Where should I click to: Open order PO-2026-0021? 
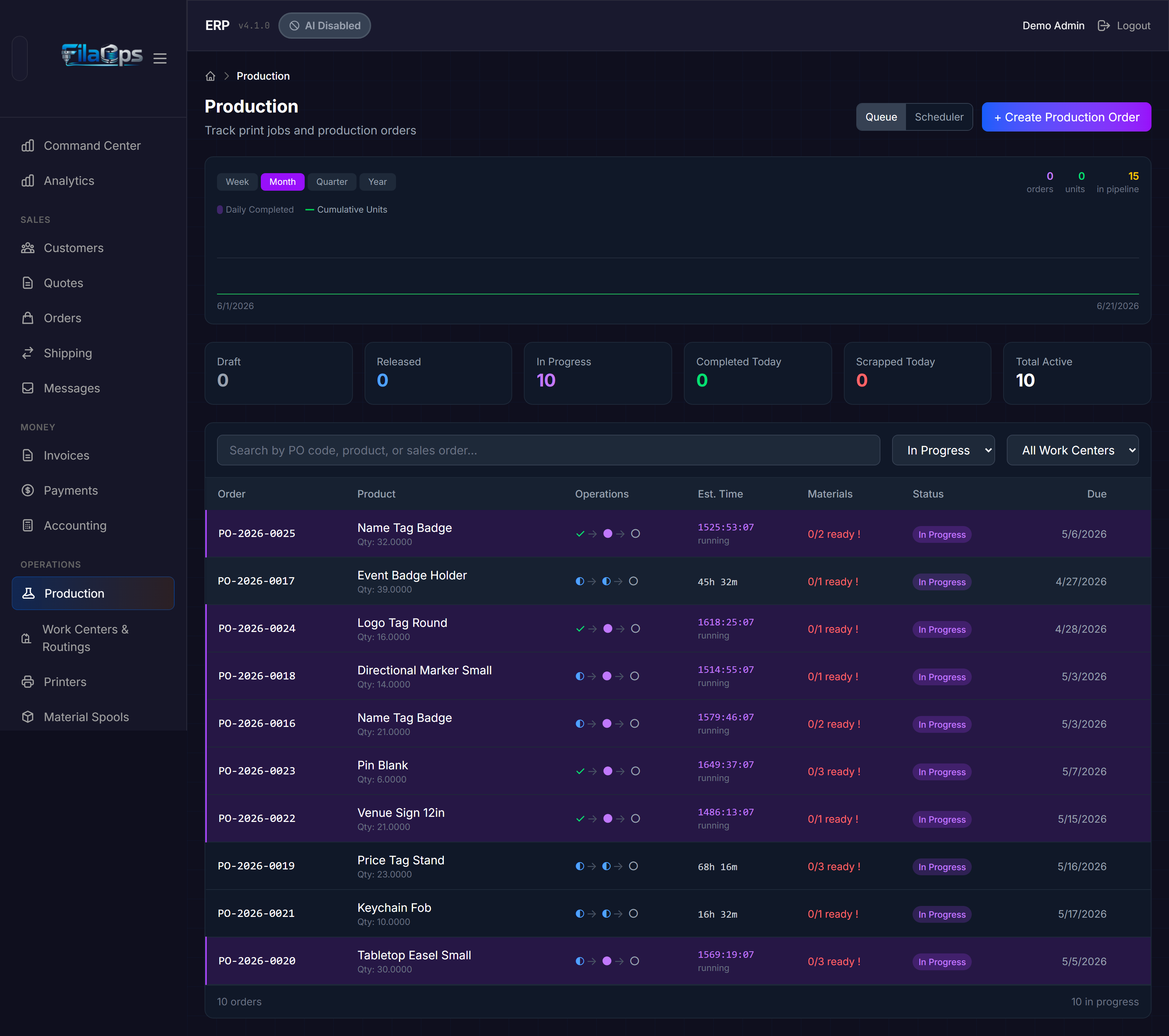point(256,914)
